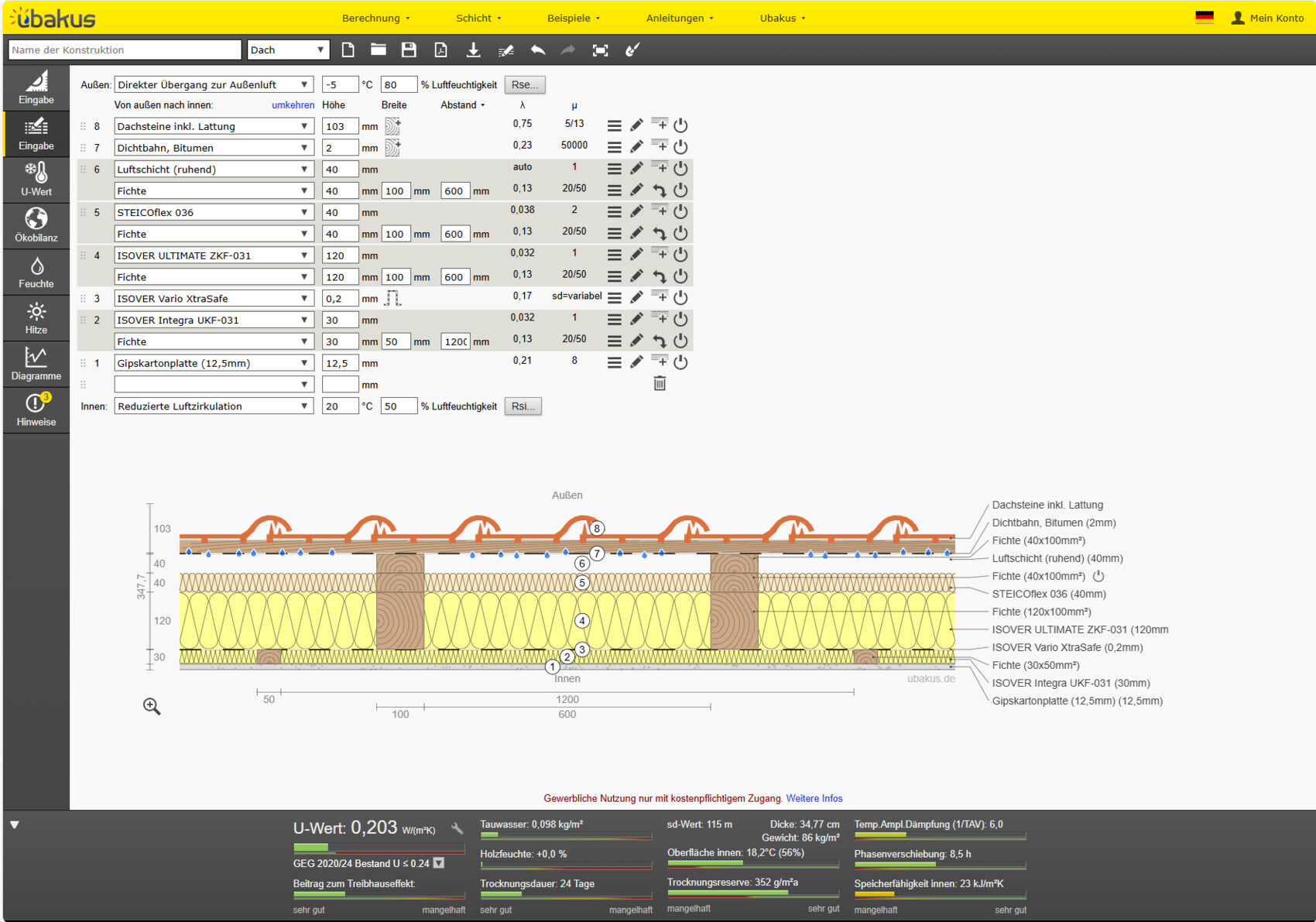This screenshot has width=1316, height=922.
Task: Toggle the Dachsteine inkl. Lattung layer off
Action: [680, 125]
